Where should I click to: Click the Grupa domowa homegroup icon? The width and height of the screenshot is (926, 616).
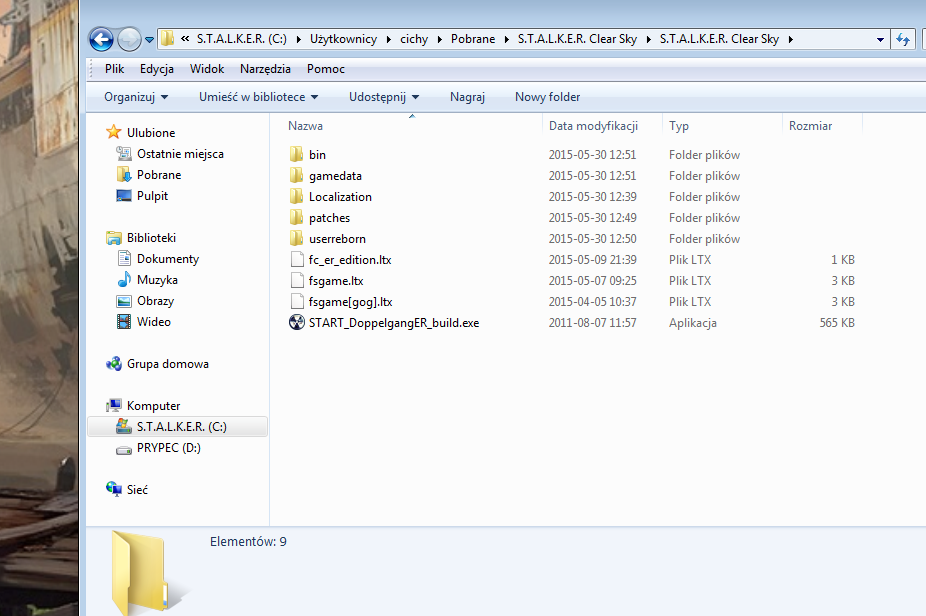(113, 363)
